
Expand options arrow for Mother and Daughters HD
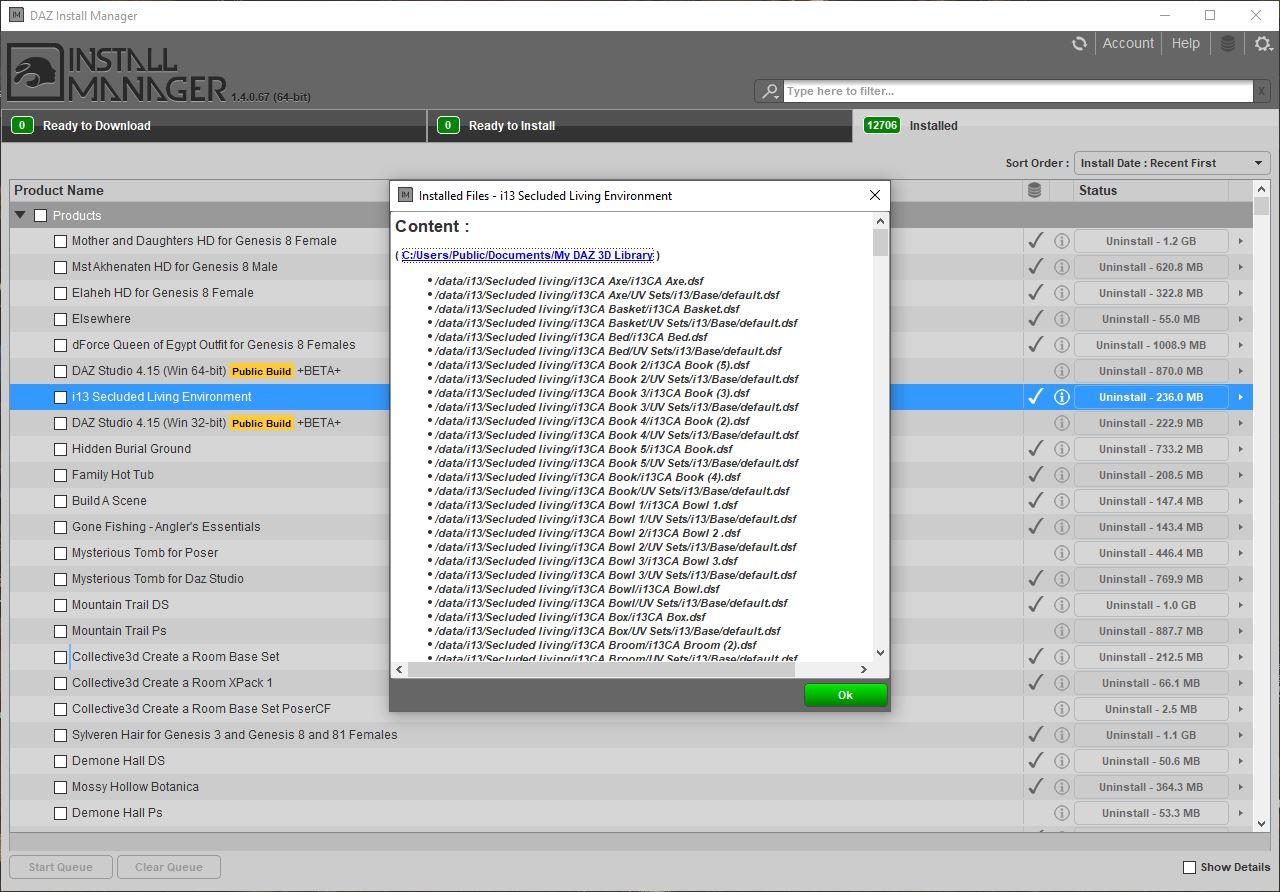(1240, 241)
